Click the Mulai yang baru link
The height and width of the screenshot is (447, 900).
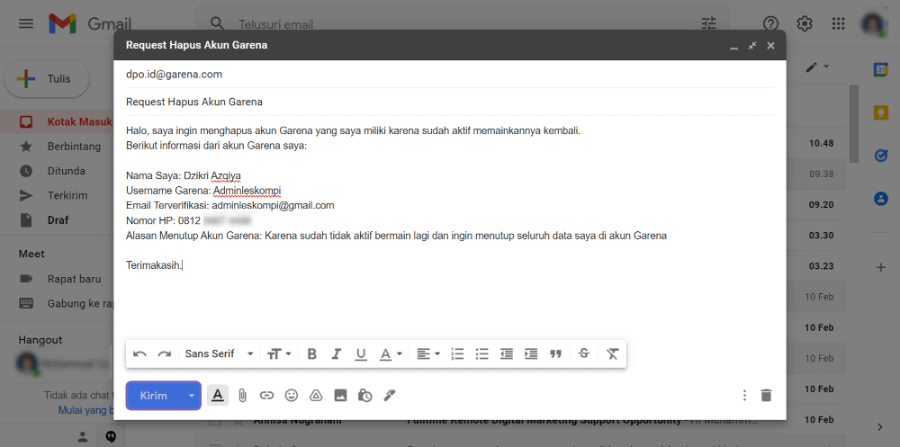(x=86, y=410)
